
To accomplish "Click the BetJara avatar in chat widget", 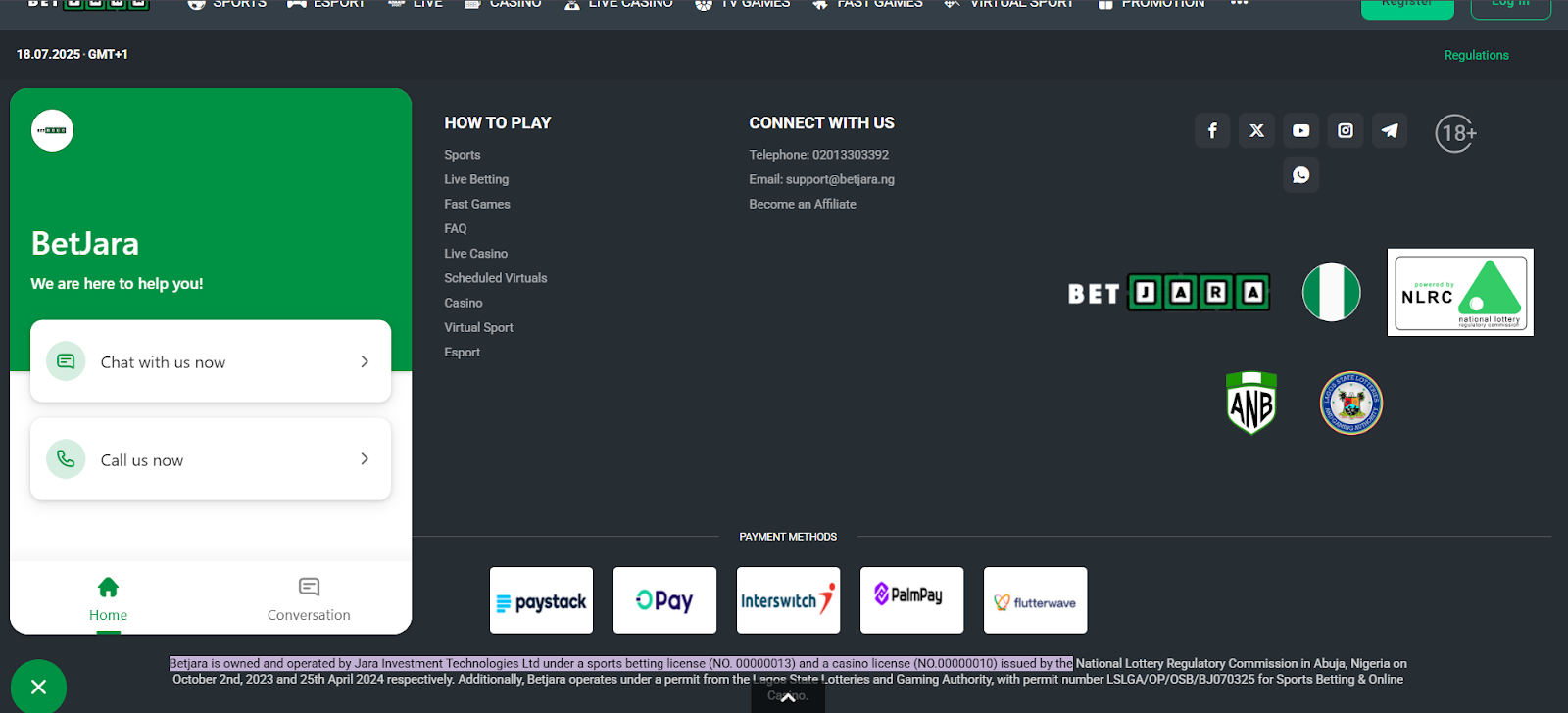I will [x=52, y=130].
